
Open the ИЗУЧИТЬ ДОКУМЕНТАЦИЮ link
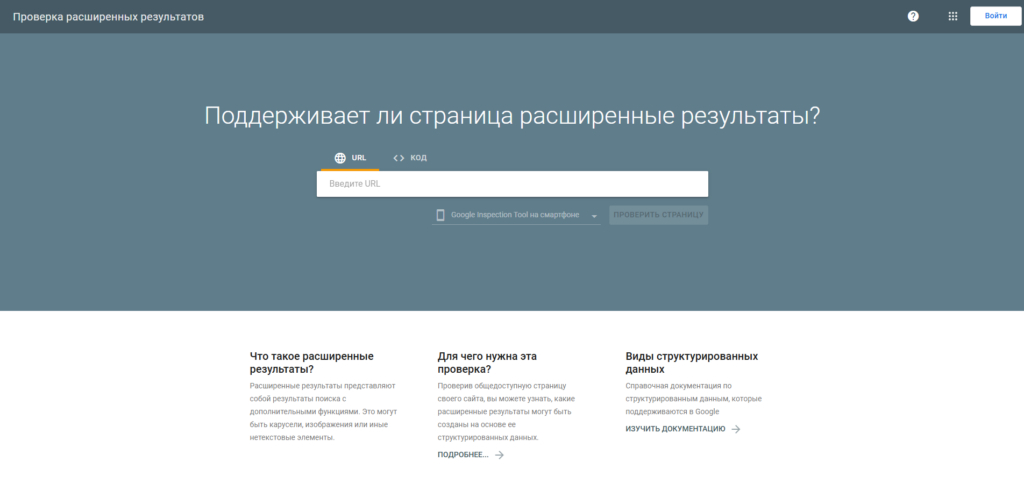[675, 429]
